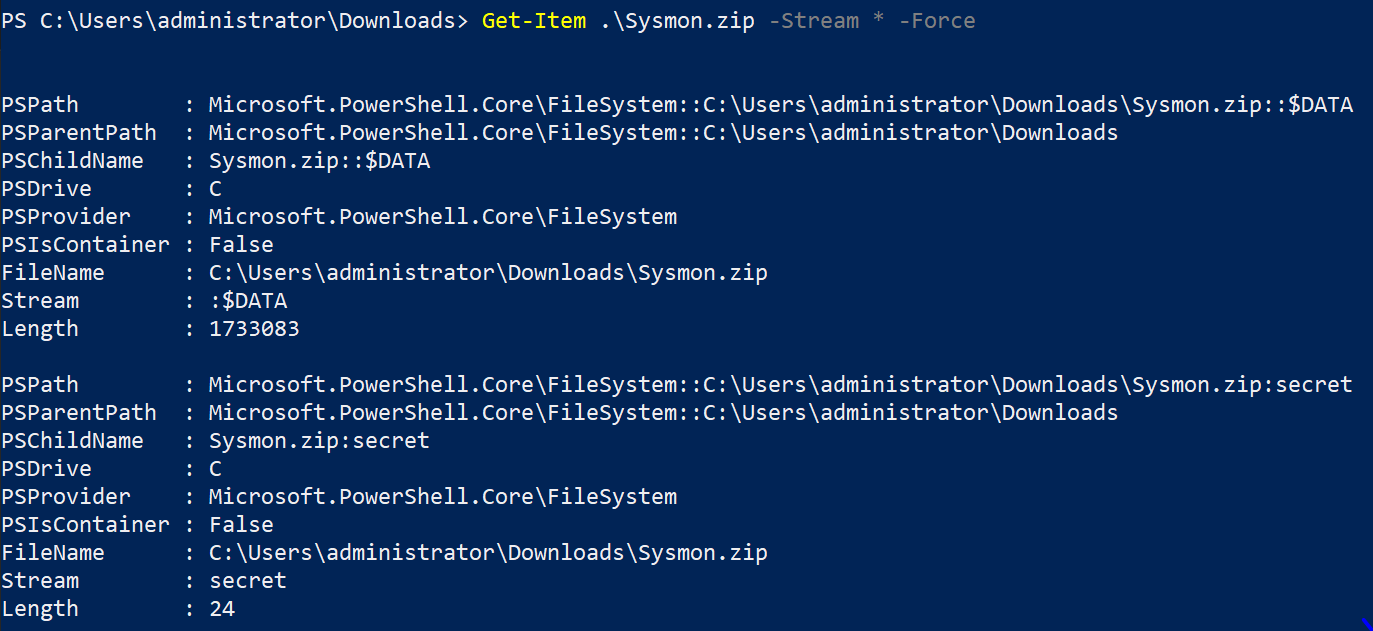The image size is (1373, 631).
Task: Click the Stream row value secret
Action: tap(248, 581)
